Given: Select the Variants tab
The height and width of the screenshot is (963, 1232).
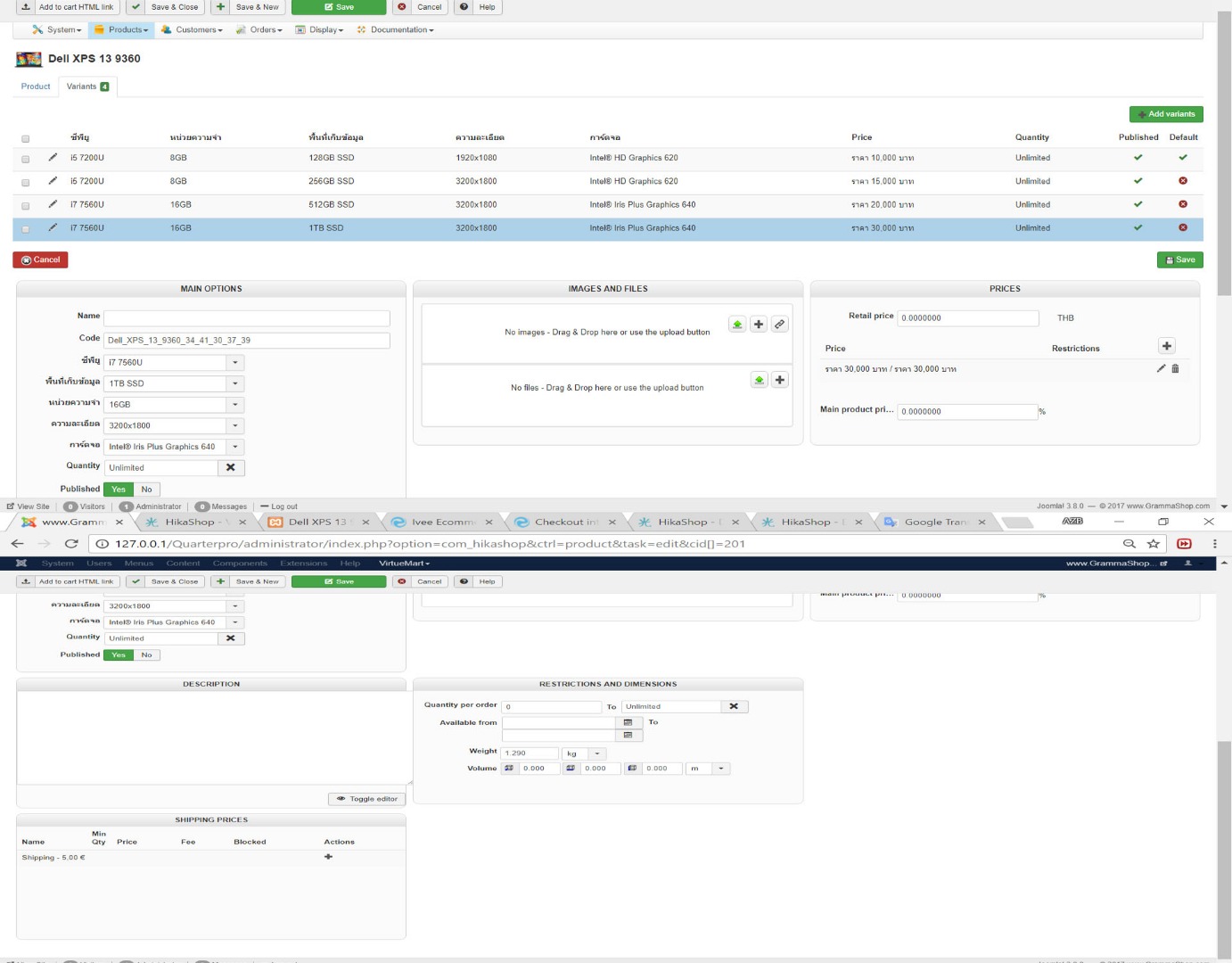Looking at the screenshot, I should coord(87,86).
